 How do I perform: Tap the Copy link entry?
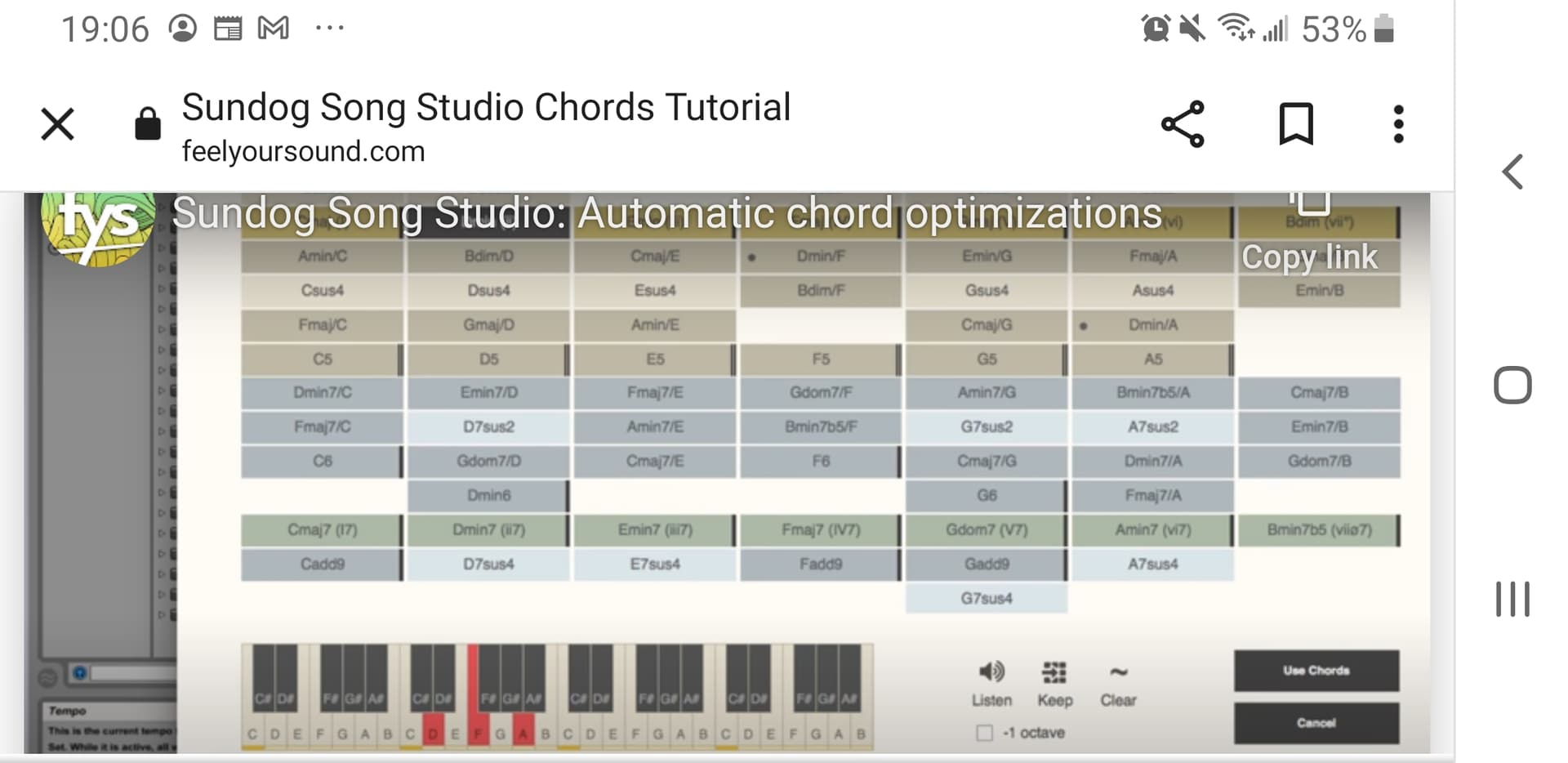1308,256
